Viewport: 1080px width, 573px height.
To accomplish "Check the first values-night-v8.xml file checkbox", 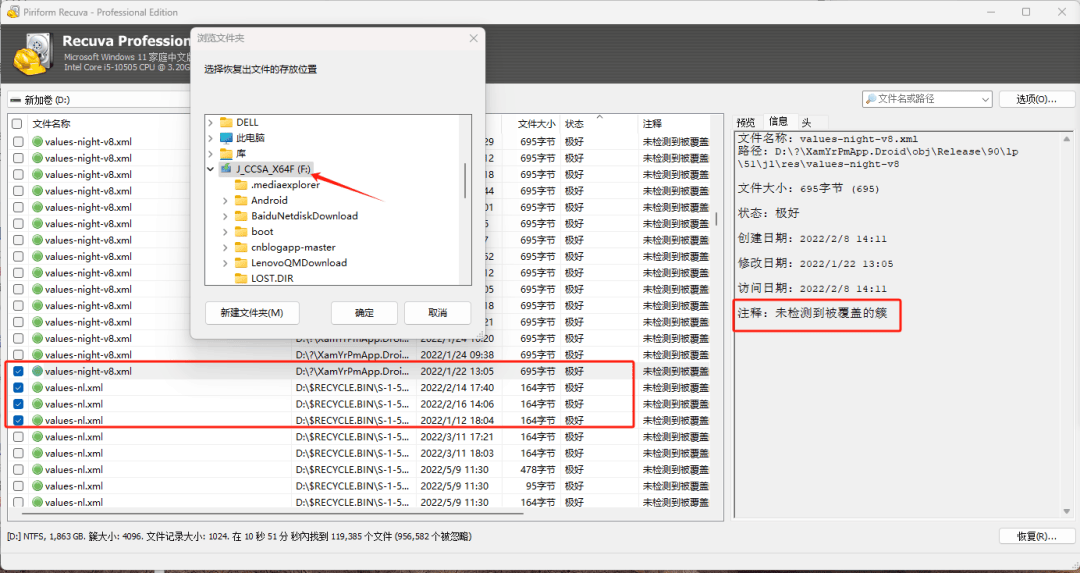I will [18, 142].
